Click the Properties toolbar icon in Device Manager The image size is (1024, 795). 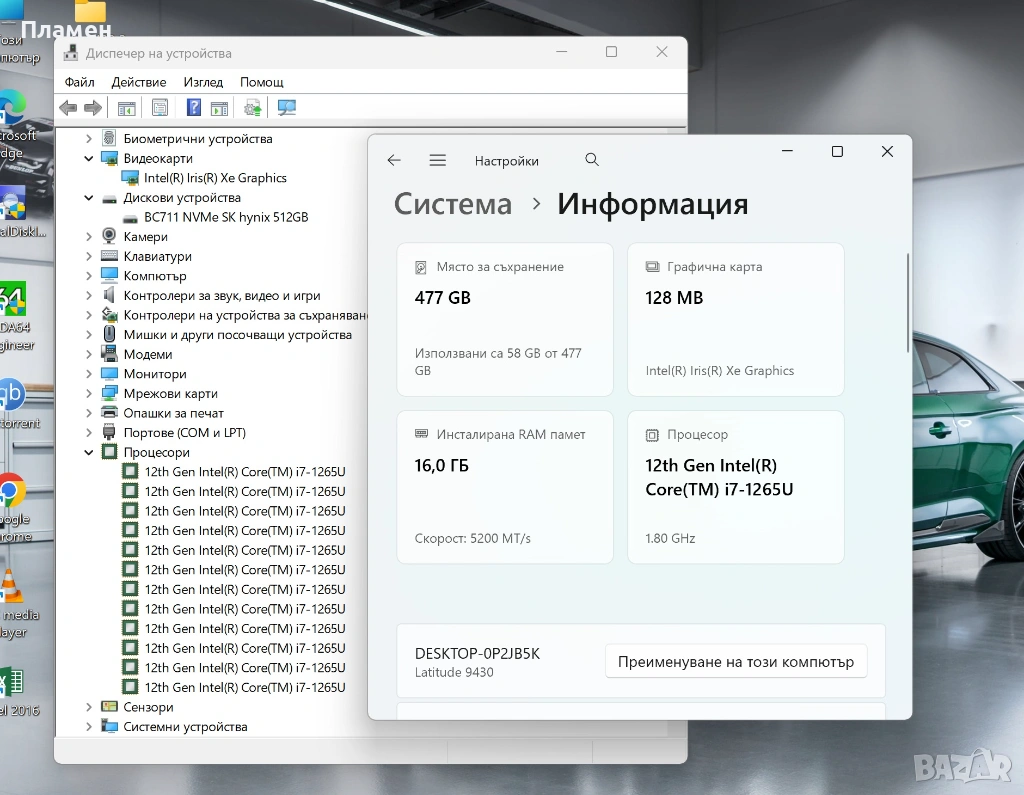click(x=160, y=108)
